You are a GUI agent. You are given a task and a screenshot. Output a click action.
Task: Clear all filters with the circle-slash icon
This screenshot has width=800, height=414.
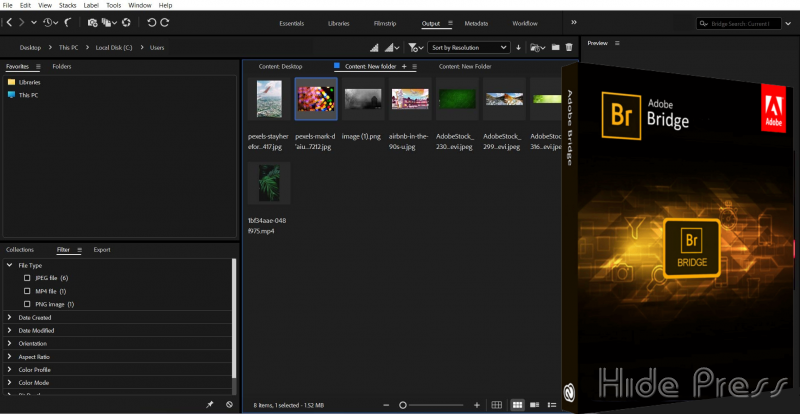(229, 404)
